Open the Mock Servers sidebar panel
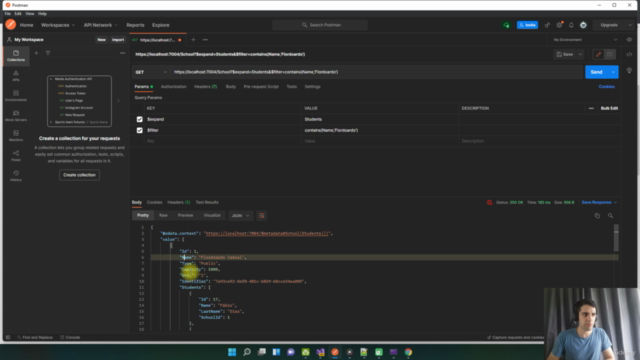The image size is (640, 360). pos(16,116)
